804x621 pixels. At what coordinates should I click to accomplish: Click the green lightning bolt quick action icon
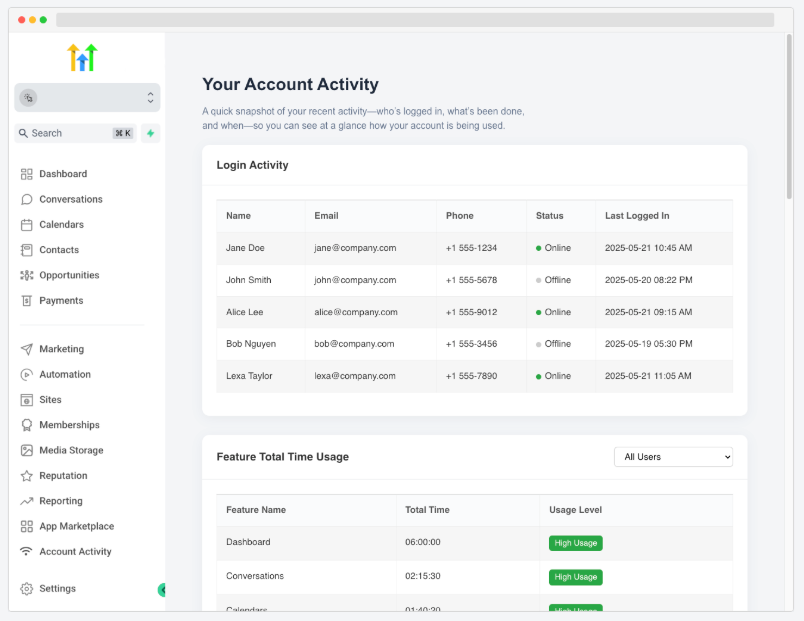151,133
